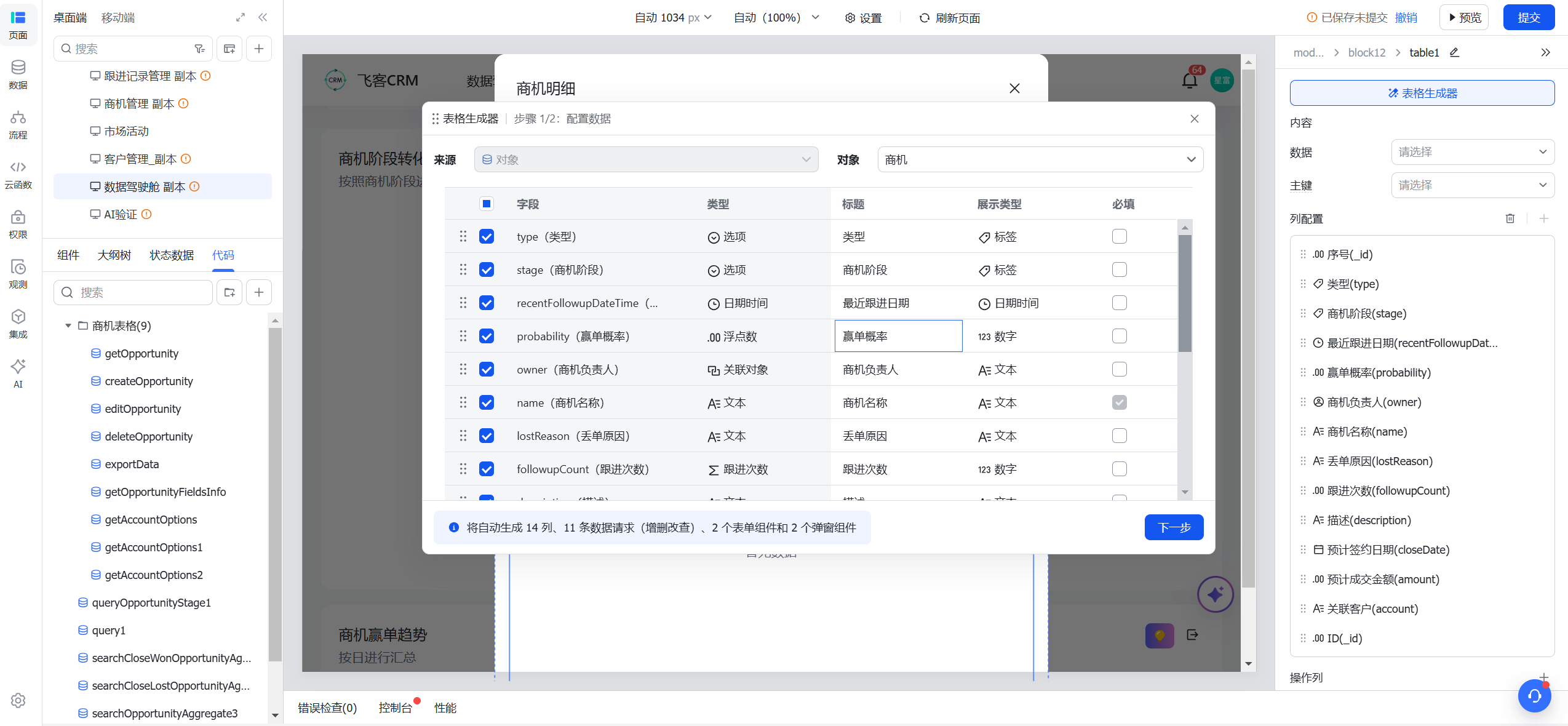The image size is (1568, 726).
Task: Click the edit pencil next to table1
Action: coord(1454,52)
